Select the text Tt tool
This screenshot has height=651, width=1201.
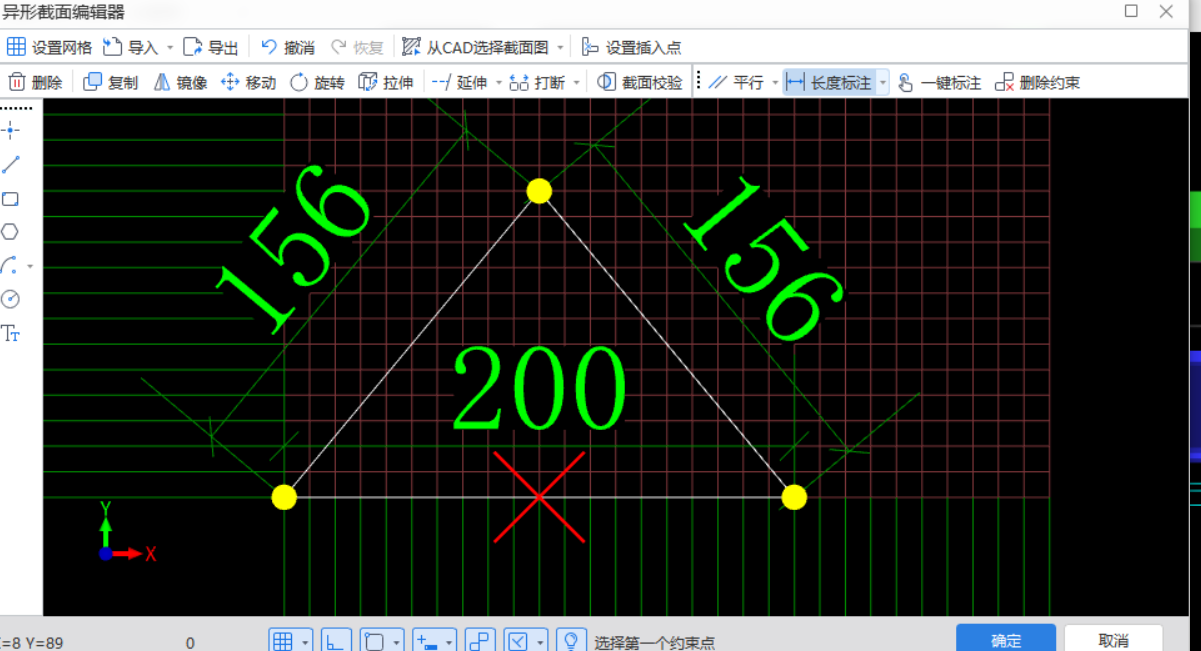11,333
